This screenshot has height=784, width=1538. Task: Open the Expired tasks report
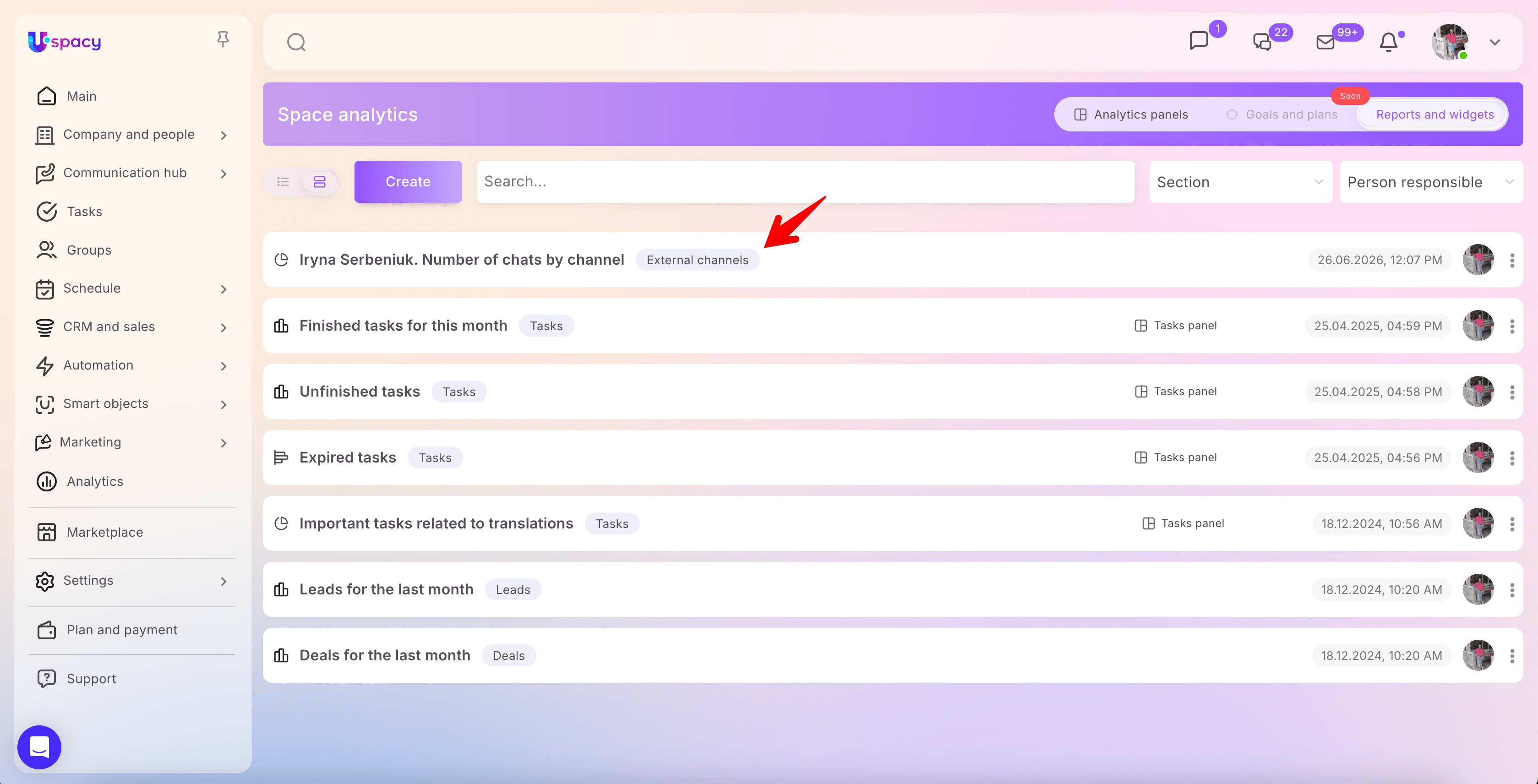[348, 457]
